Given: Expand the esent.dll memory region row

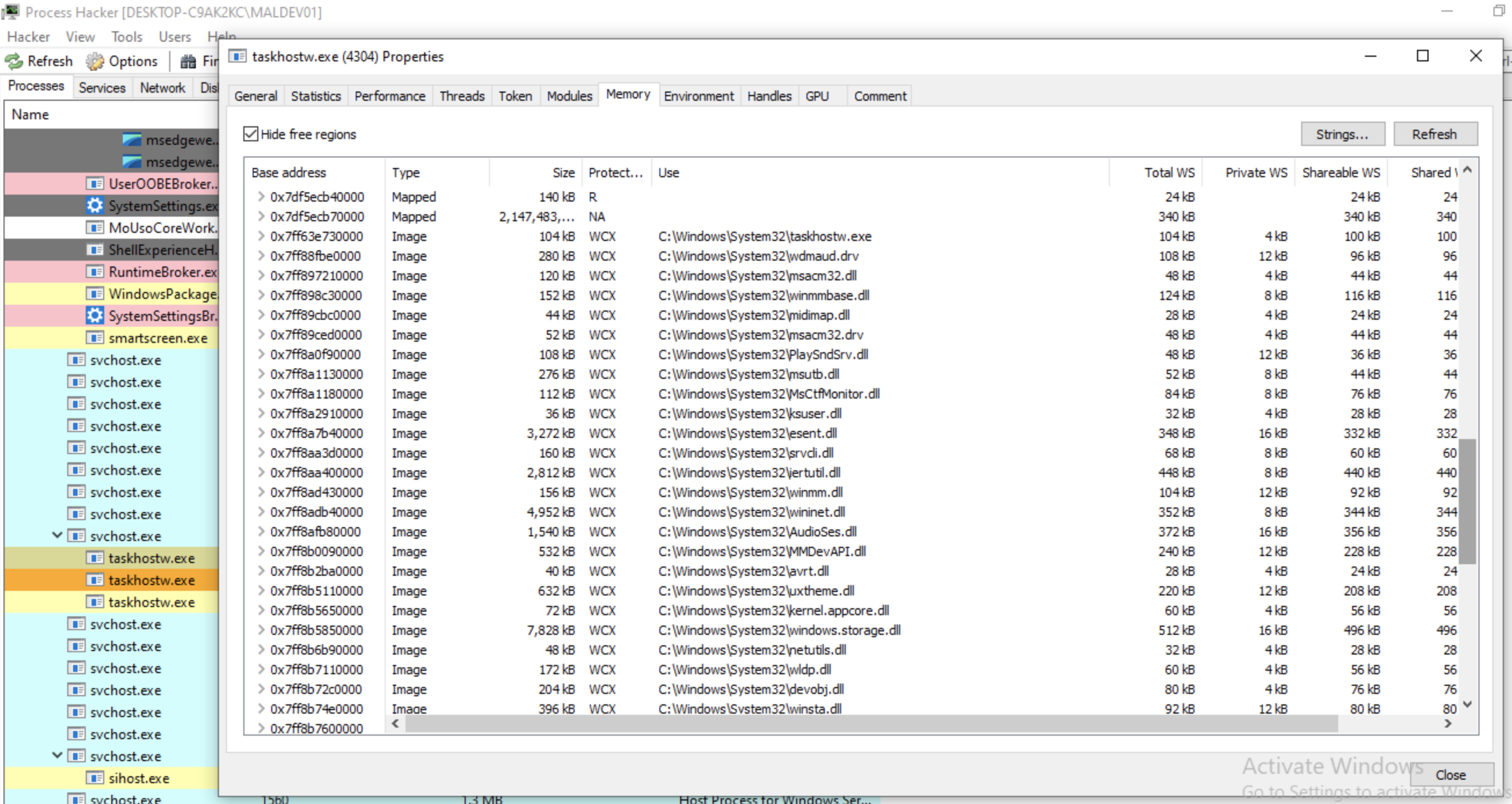Looking at the screenshot, I should (261, 433).
